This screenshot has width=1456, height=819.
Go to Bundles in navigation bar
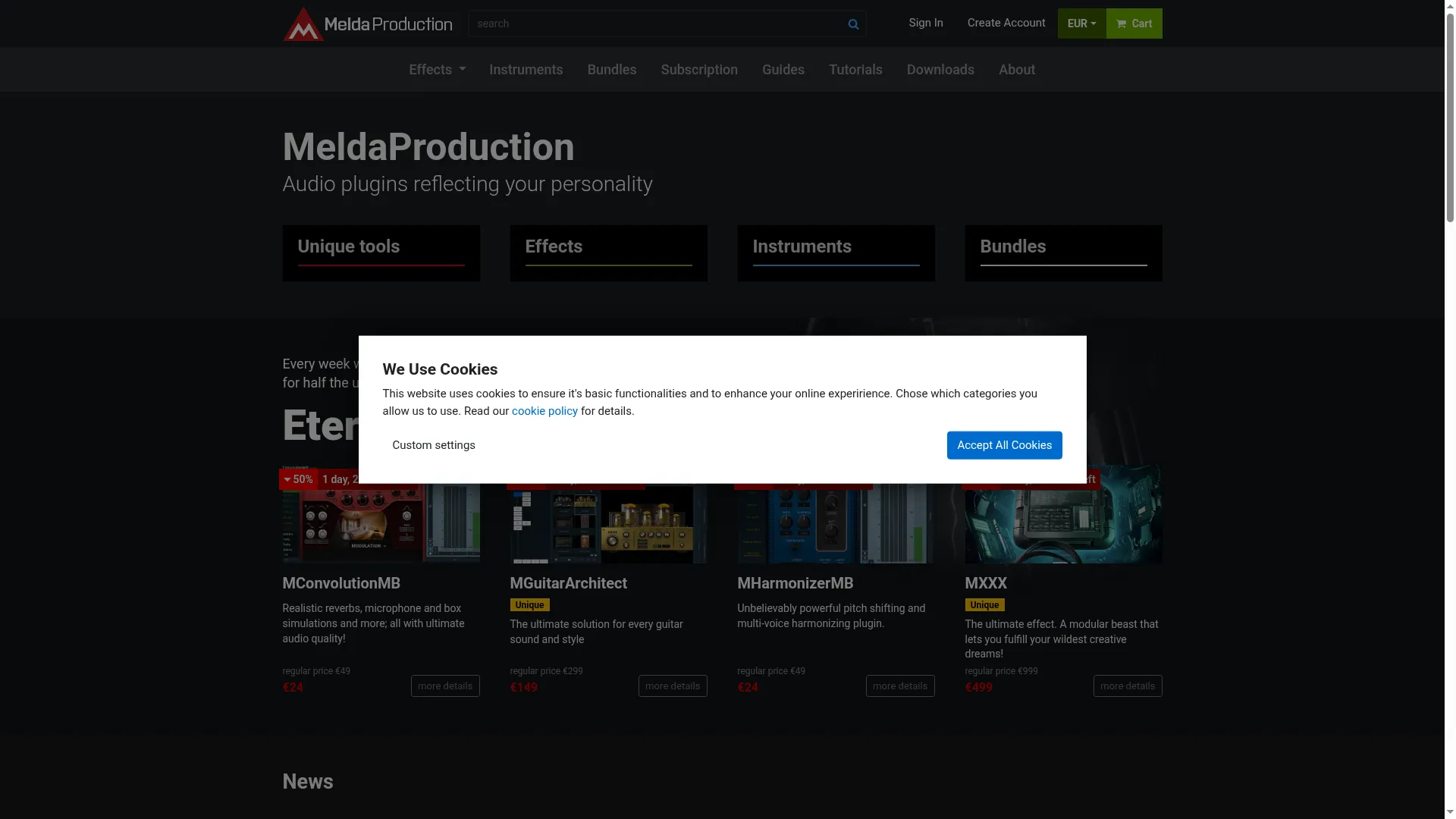(x=611, y=70)
